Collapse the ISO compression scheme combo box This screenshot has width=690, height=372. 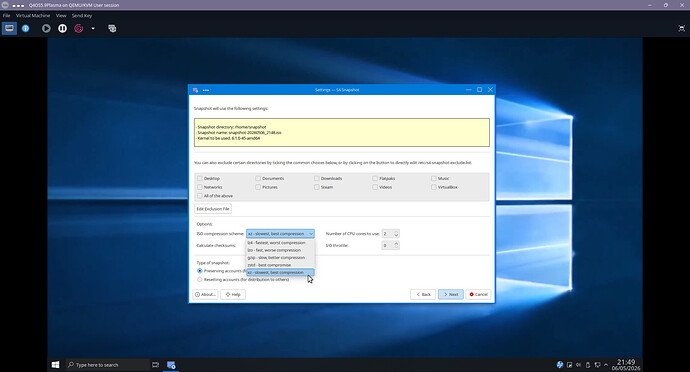(x=280, y=234)
